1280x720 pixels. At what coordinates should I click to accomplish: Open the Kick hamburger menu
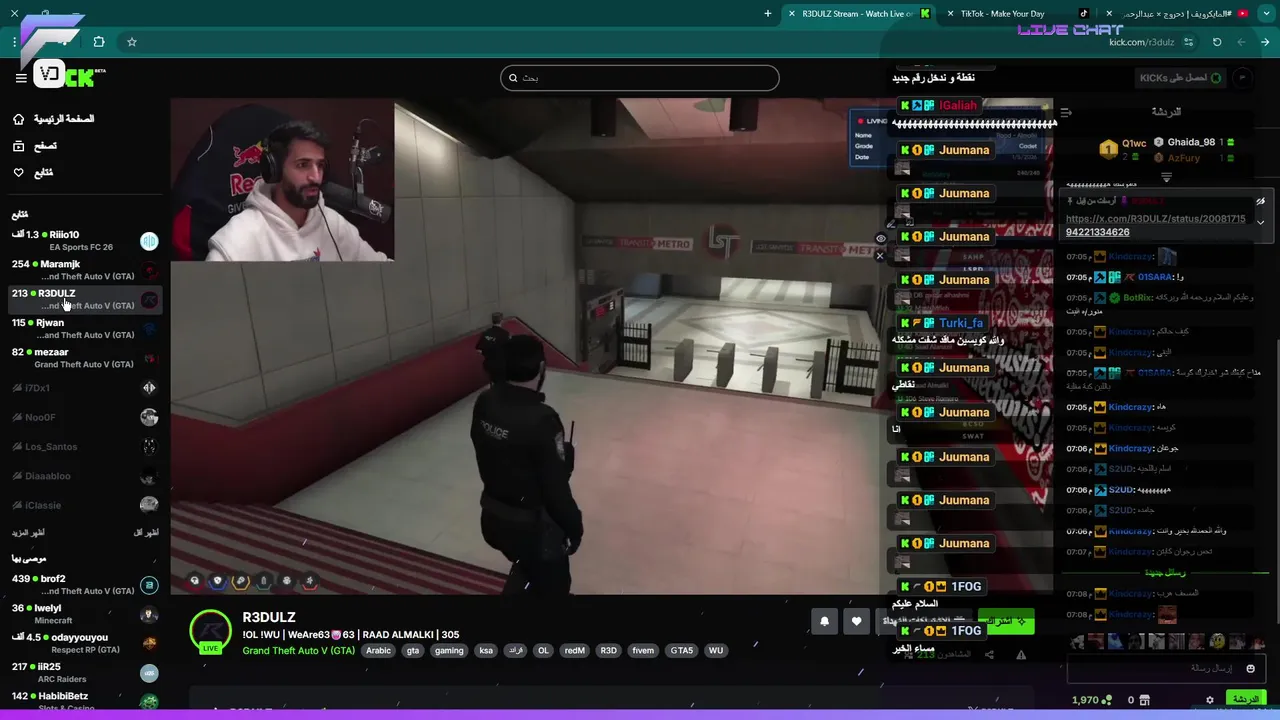[20, 78]
